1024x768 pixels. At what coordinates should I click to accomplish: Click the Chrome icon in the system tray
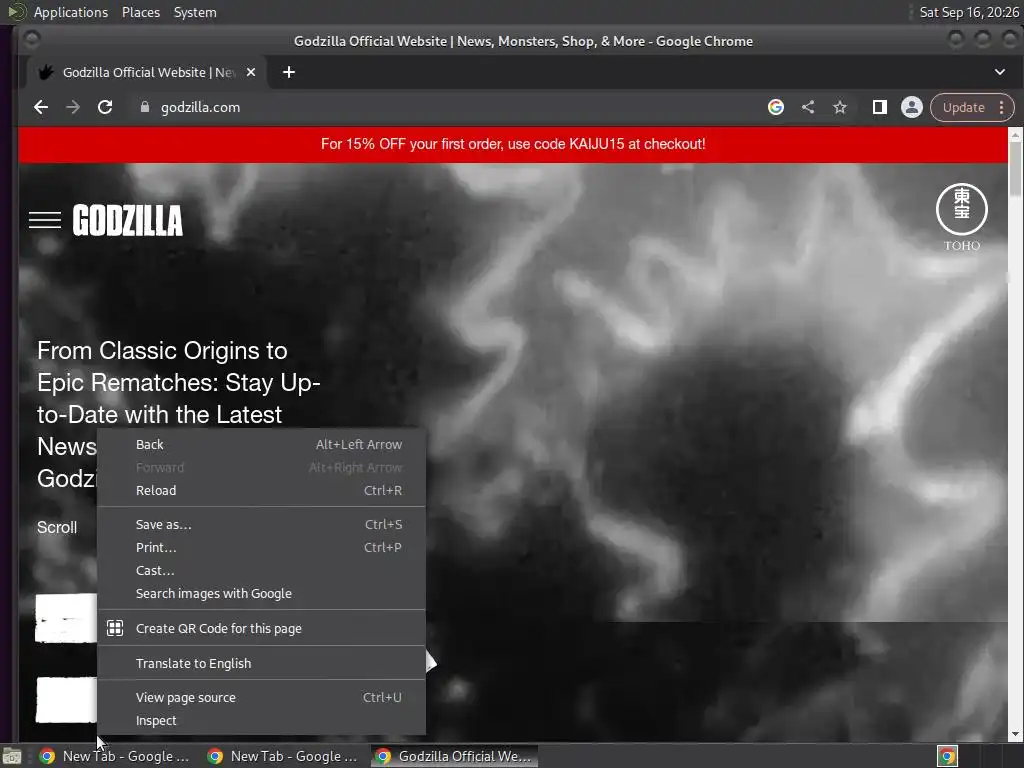tap(948, 756)
